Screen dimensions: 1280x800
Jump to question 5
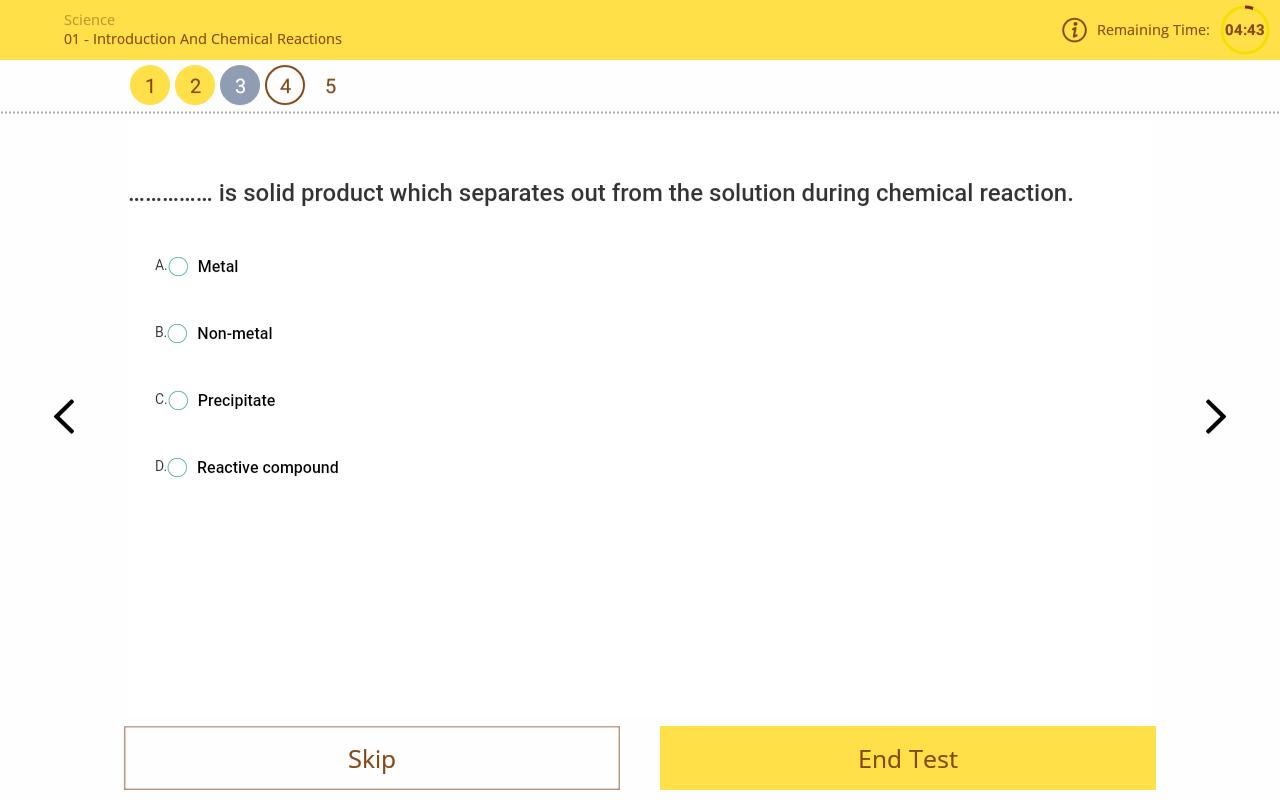(x=331, y=86)
